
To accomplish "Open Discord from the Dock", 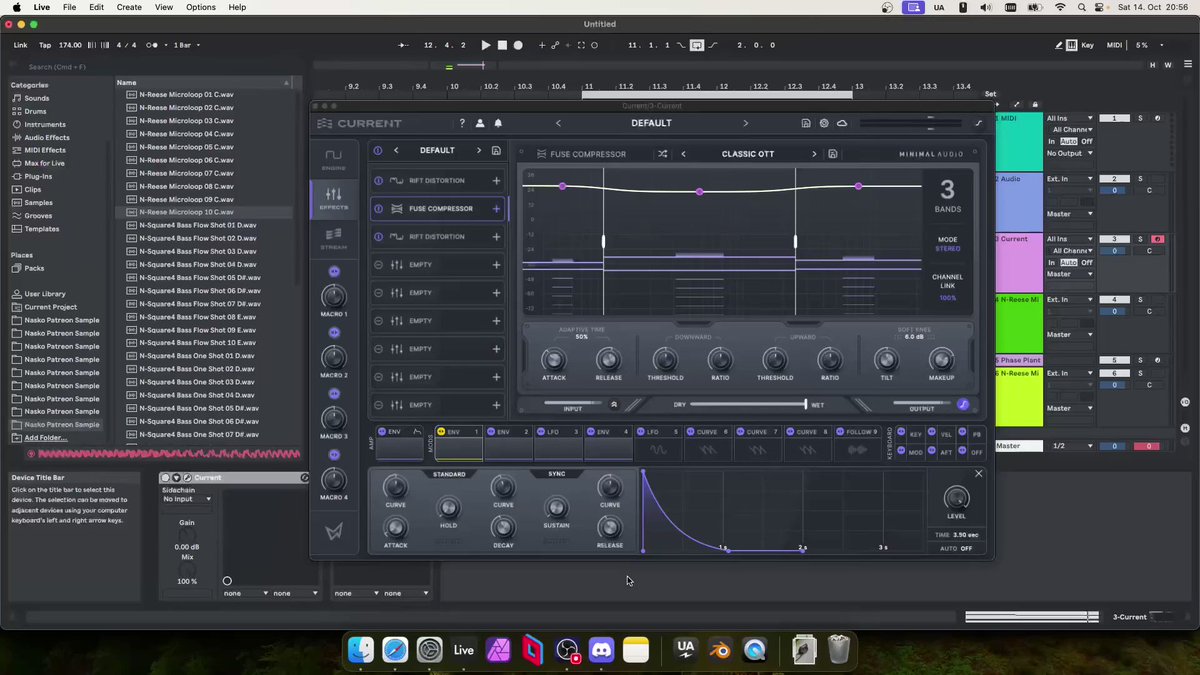I will point(601,650).
